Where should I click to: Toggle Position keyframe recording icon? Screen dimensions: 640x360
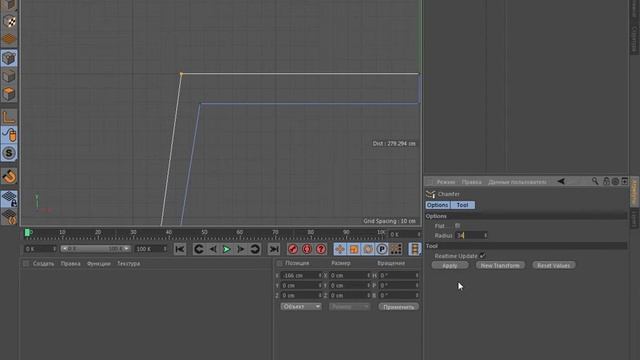click(x=340, y=249)
